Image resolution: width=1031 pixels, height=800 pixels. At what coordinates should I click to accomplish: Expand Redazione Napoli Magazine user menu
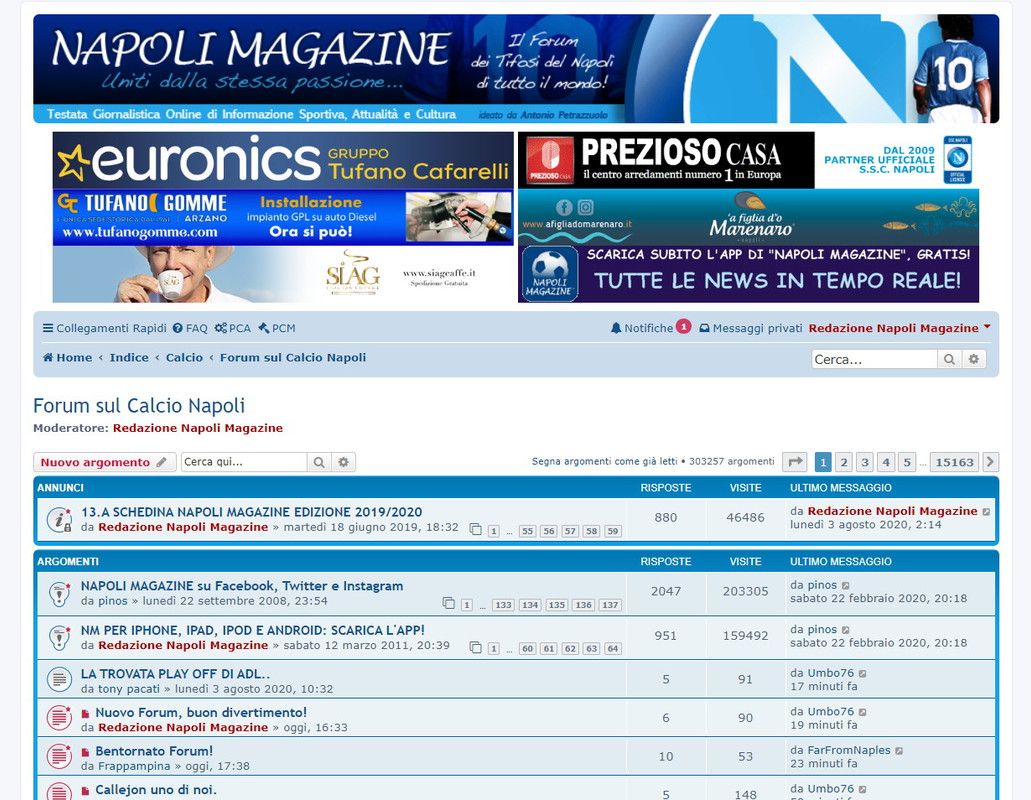click(x=899, y=328)
